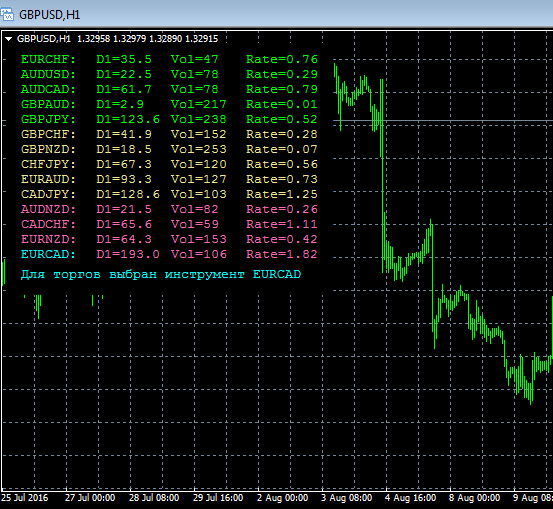The height and width of the screenshot is (509, 553).
Task: Click the GBPNZD: label
Action: 48,149
